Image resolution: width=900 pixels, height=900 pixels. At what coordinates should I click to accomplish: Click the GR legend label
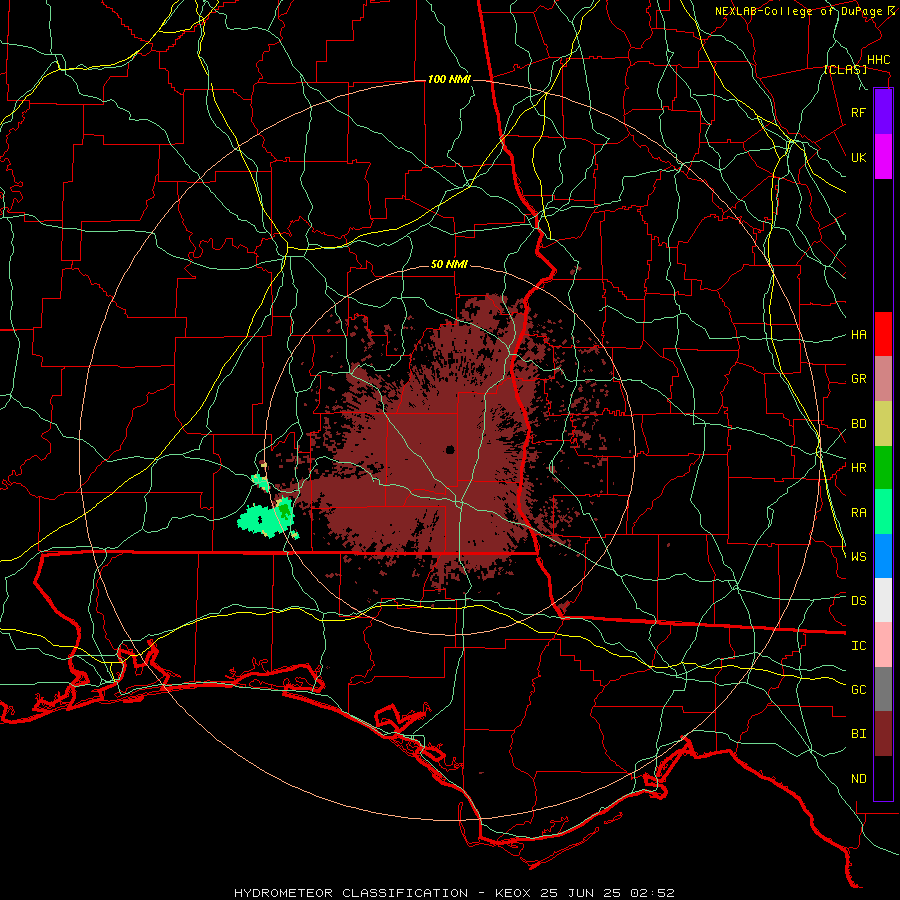click(x=858, y=379)
